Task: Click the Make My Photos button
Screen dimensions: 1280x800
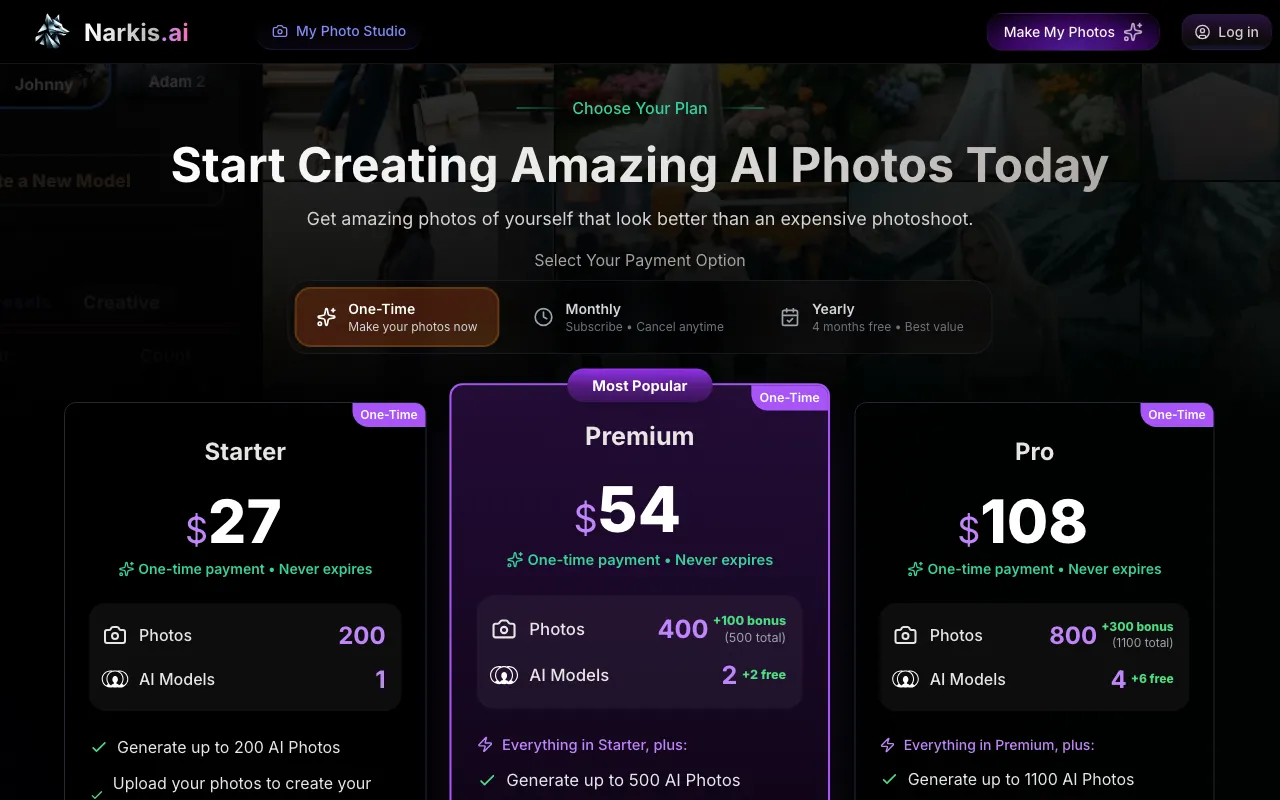Action: (x=1073, y=32)
